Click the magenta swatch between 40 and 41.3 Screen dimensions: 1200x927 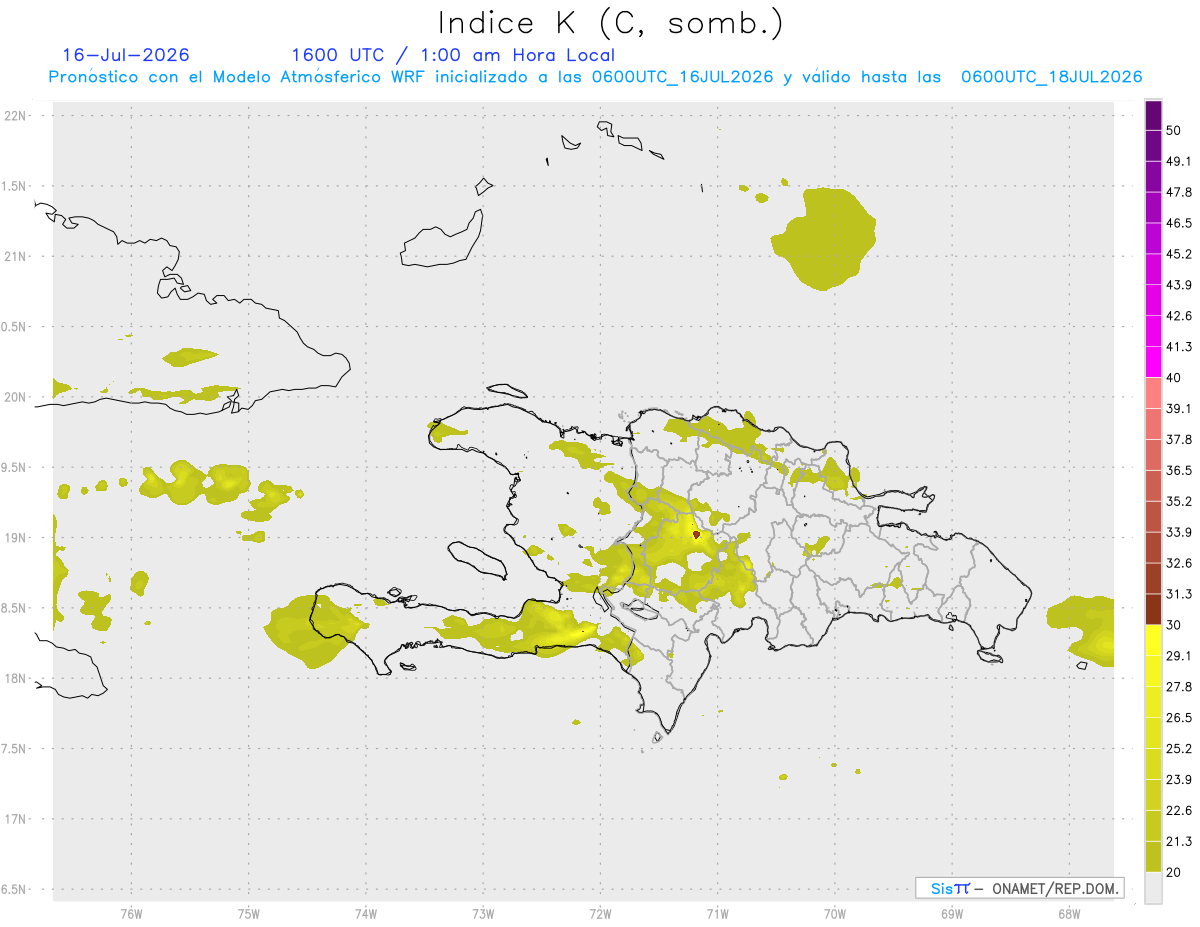[1153, 362]
